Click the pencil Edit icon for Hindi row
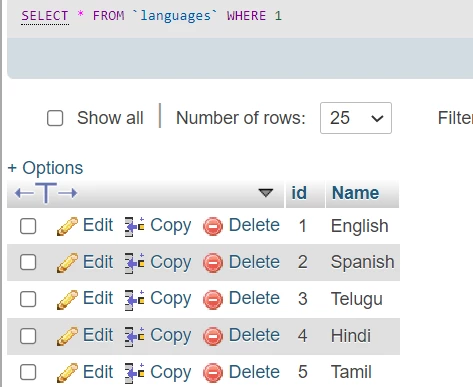The height and width of the screenshot is (387, 473). click(67, 336)
